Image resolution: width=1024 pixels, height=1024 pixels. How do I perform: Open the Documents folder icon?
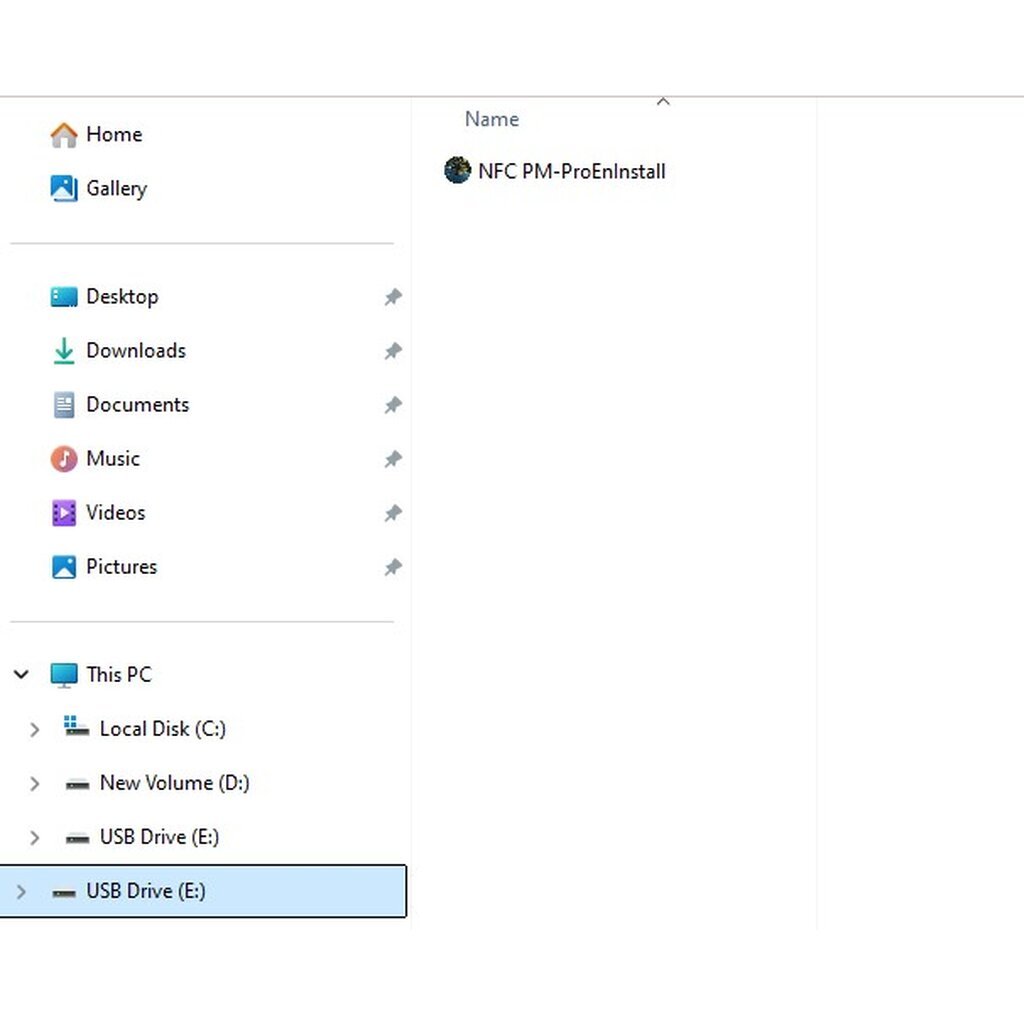63,405
